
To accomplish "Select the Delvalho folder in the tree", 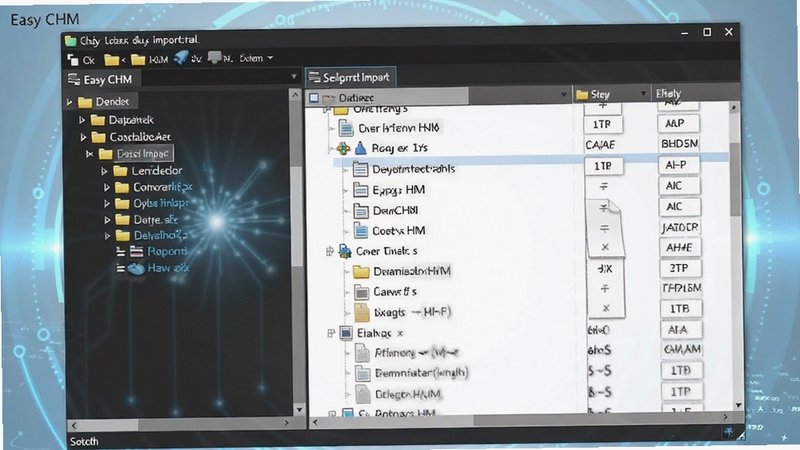I will 151,236.
